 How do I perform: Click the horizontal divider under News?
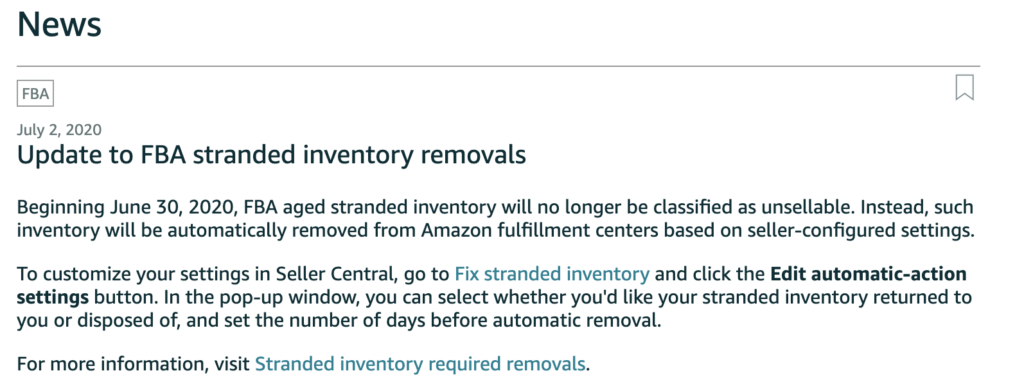498,66
